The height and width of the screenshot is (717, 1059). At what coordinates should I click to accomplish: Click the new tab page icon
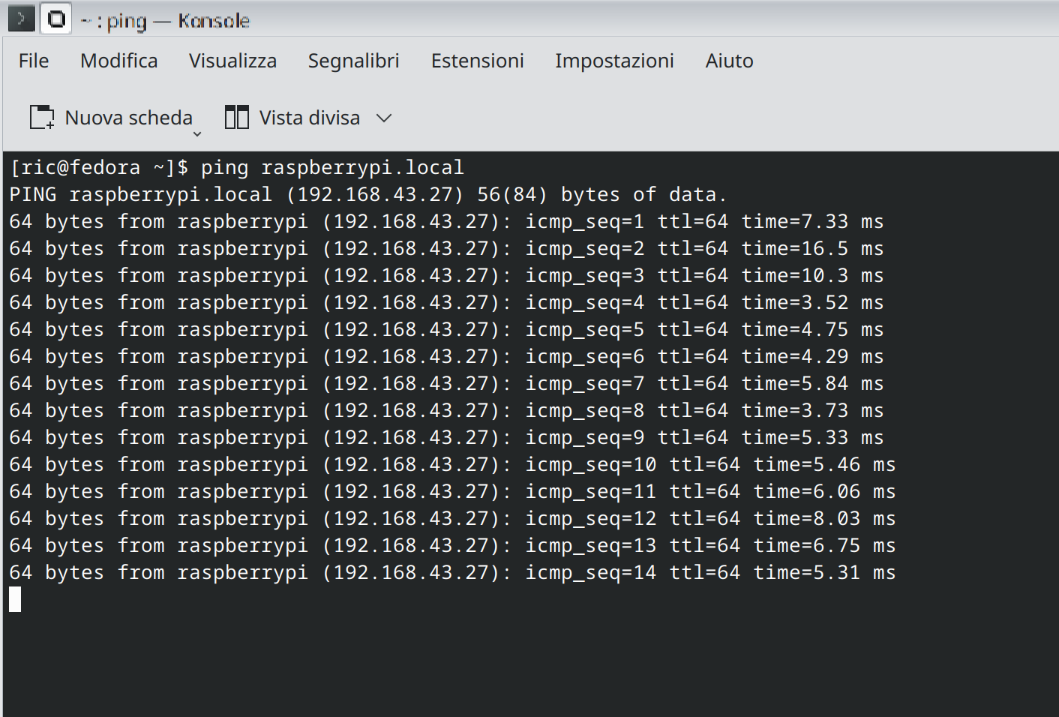tap(42, 118)
